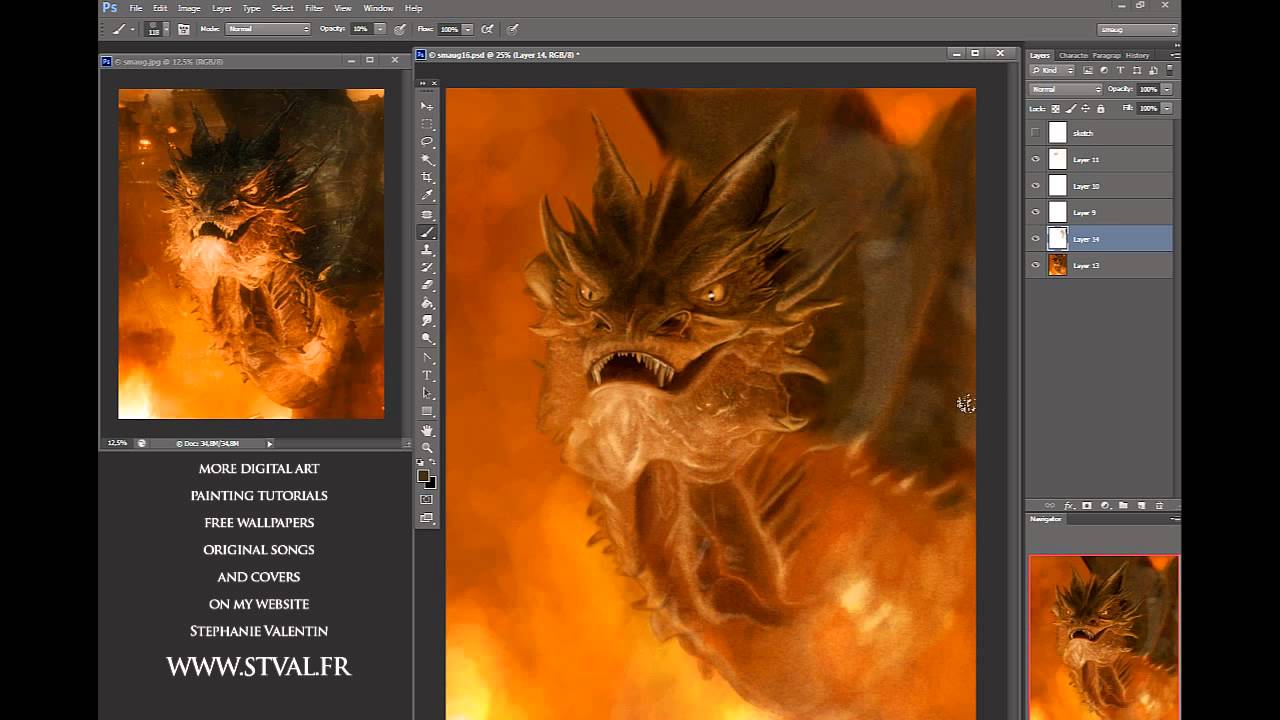This screenshot has height=720, width=1280.
Task: Select the Clone Stamp tool
Action: (x=427, y=250)
